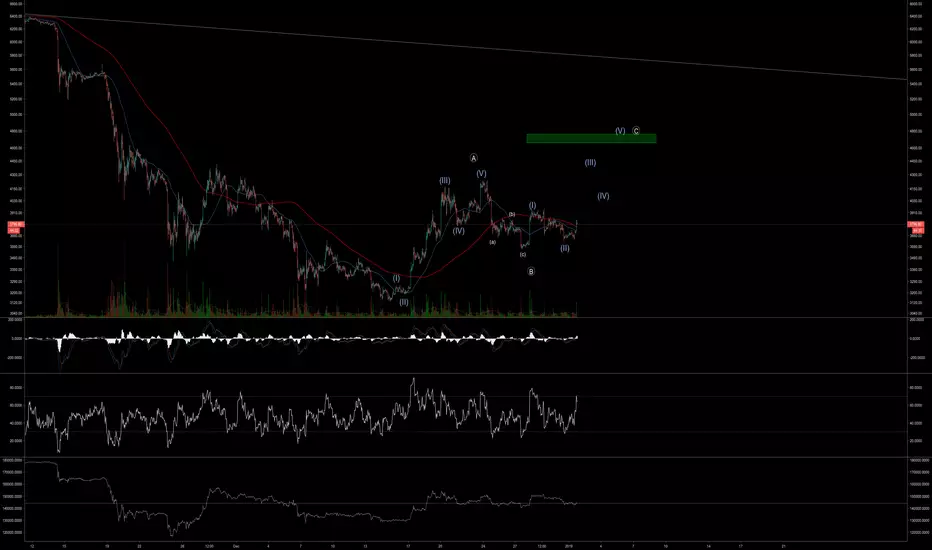Screen dimensions: 932x550
Task: Select the small (c) label above circled B
Action: point(522,254)
